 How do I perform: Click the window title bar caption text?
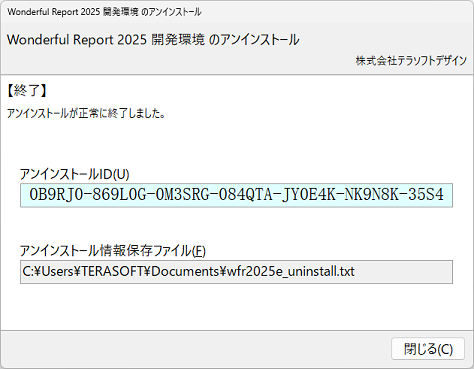click(x=104, y=12)
